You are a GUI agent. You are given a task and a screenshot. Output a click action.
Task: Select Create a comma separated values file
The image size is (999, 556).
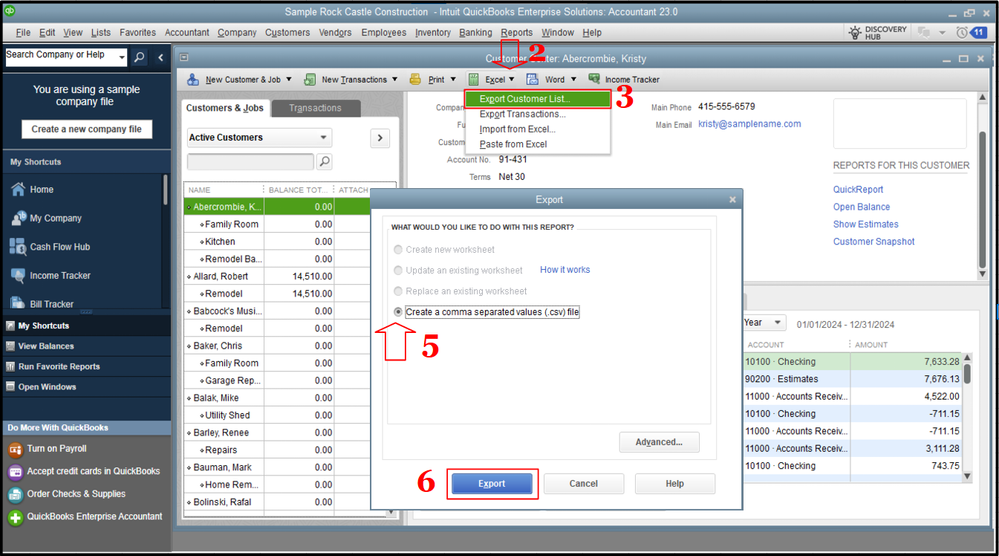[398, 312]
